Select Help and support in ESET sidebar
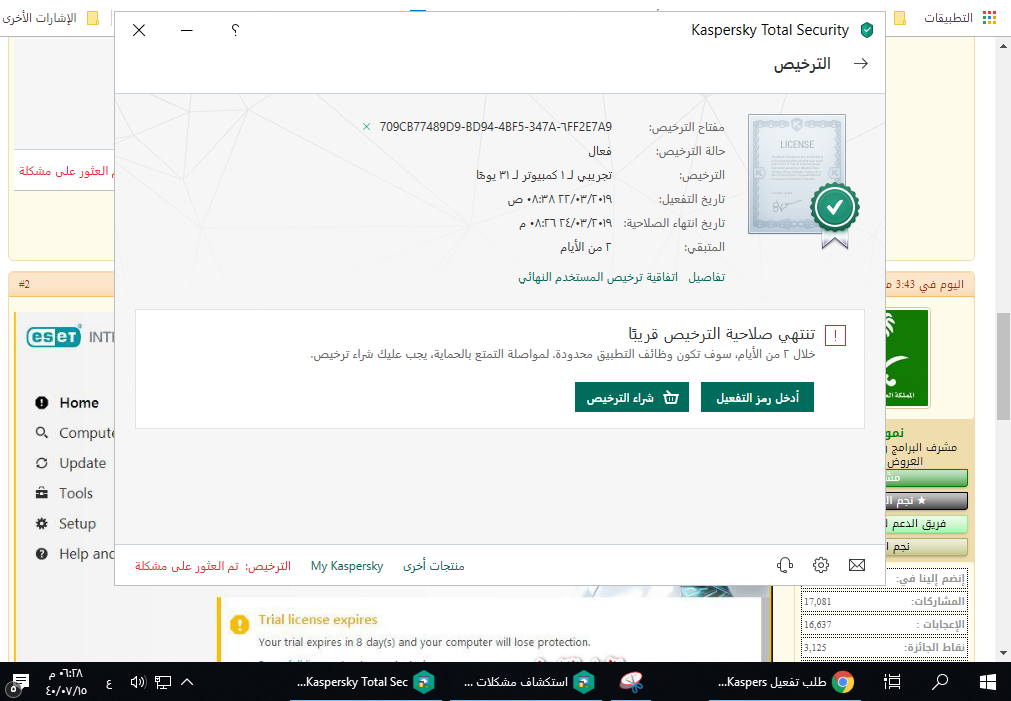 click(75, 554)
